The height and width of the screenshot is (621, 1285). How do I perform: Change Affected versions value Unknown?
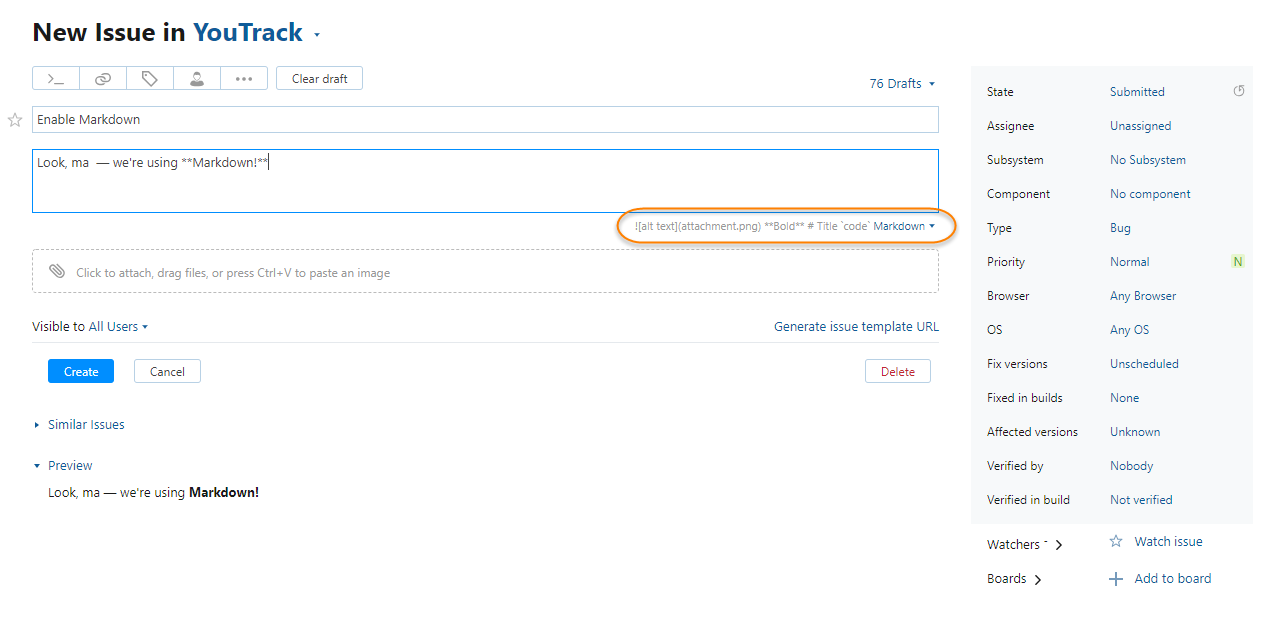tap(1135, 432)
